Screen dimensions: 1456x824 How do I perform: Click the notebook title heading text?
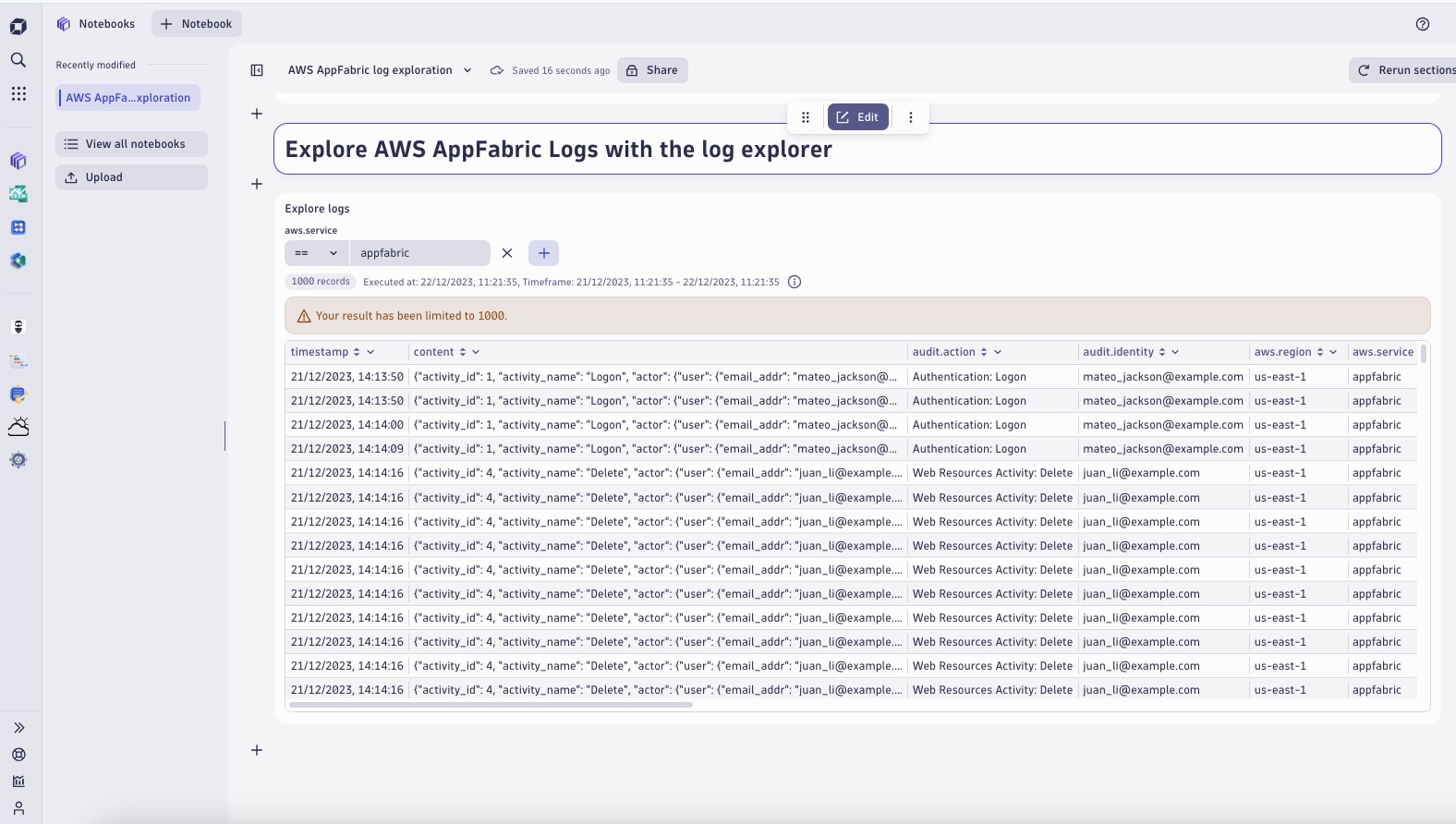[559, 150]
